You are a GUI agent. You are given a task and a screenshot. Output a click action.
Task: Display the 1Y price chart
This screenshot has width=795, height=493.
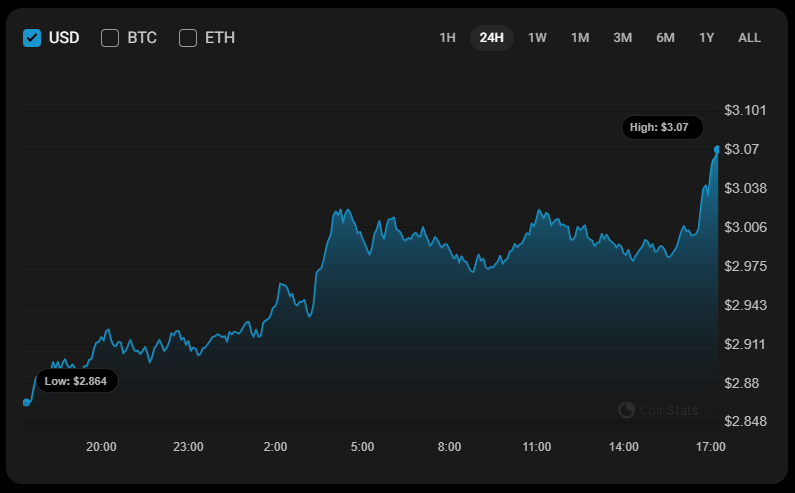pos(707,38)
